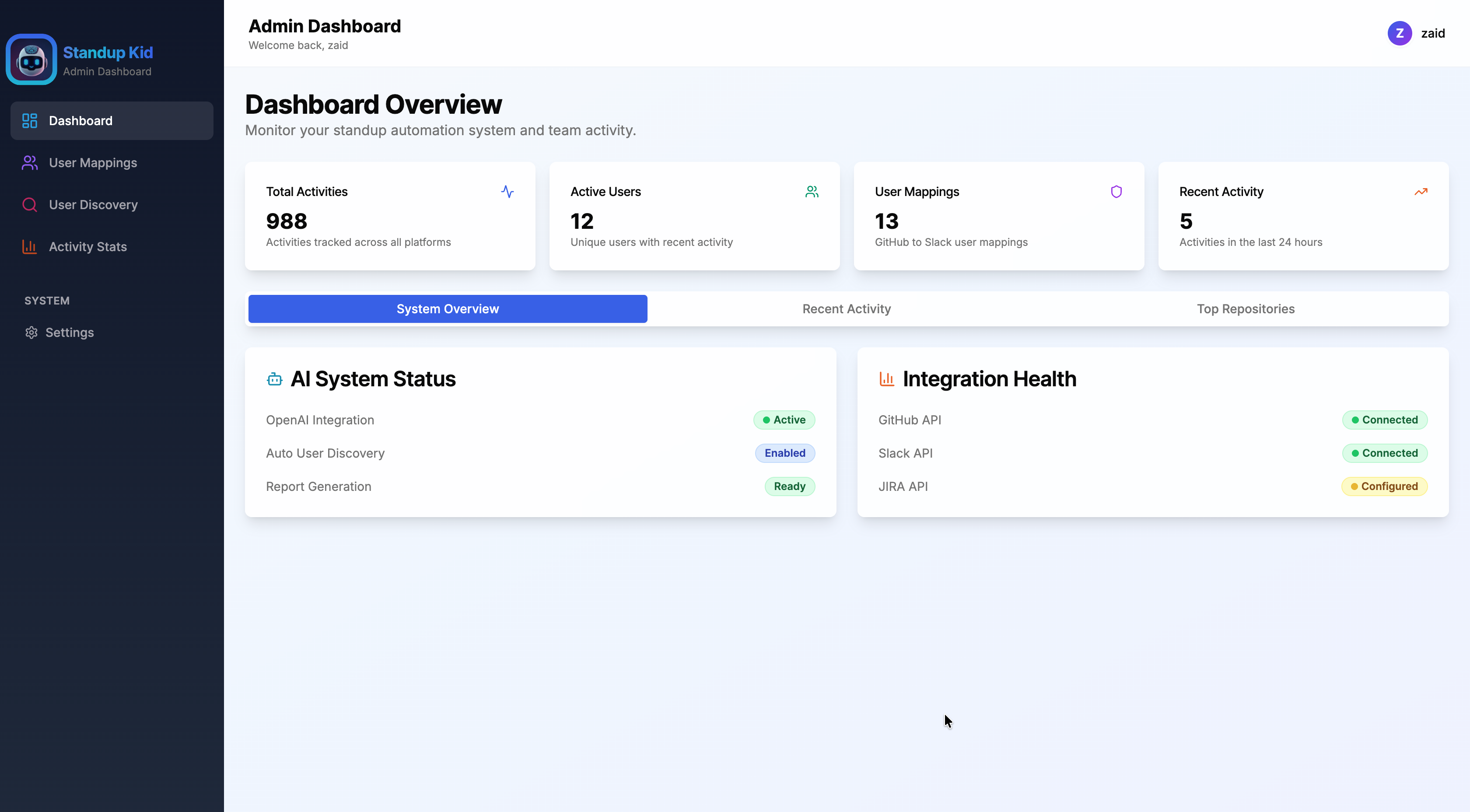
Task: Open User Discovery via the magnifier icon
Action: click(30, 204)
